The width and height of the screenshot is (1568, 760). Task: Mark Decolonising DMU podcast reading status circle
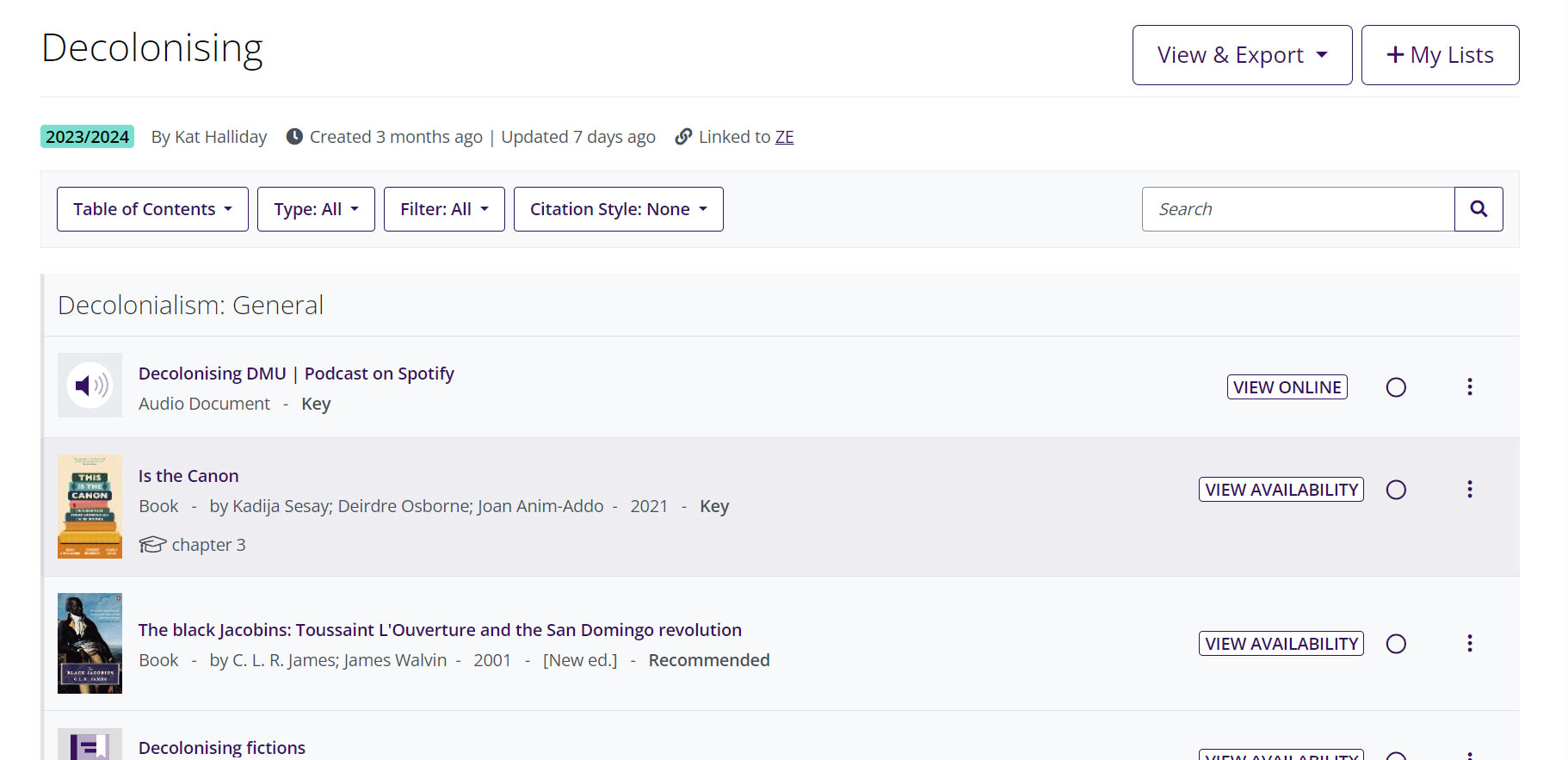tap(1396, 387)
